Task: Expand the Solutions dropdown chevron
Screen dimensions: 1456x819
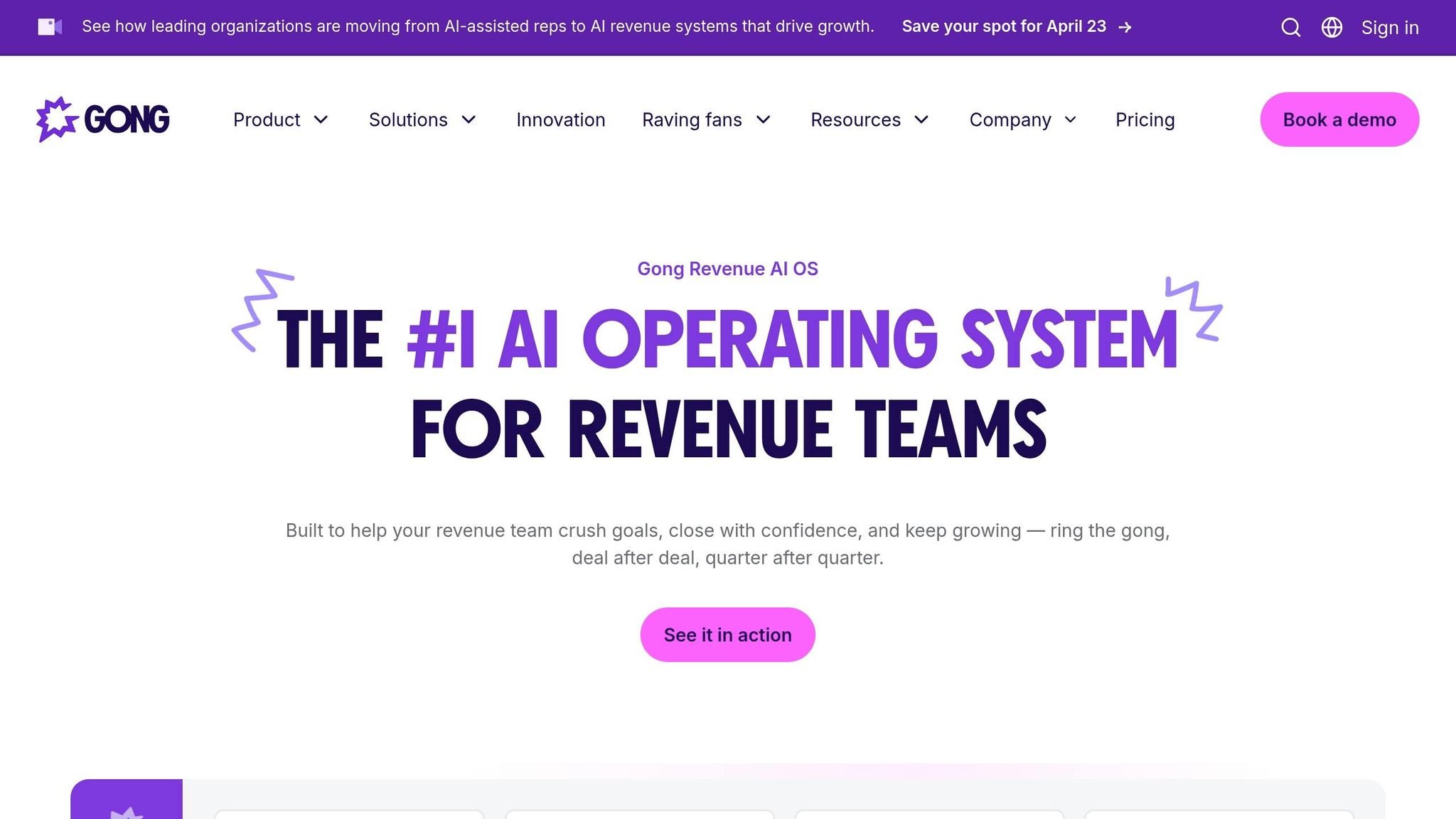Action: [x=469, y=119]
